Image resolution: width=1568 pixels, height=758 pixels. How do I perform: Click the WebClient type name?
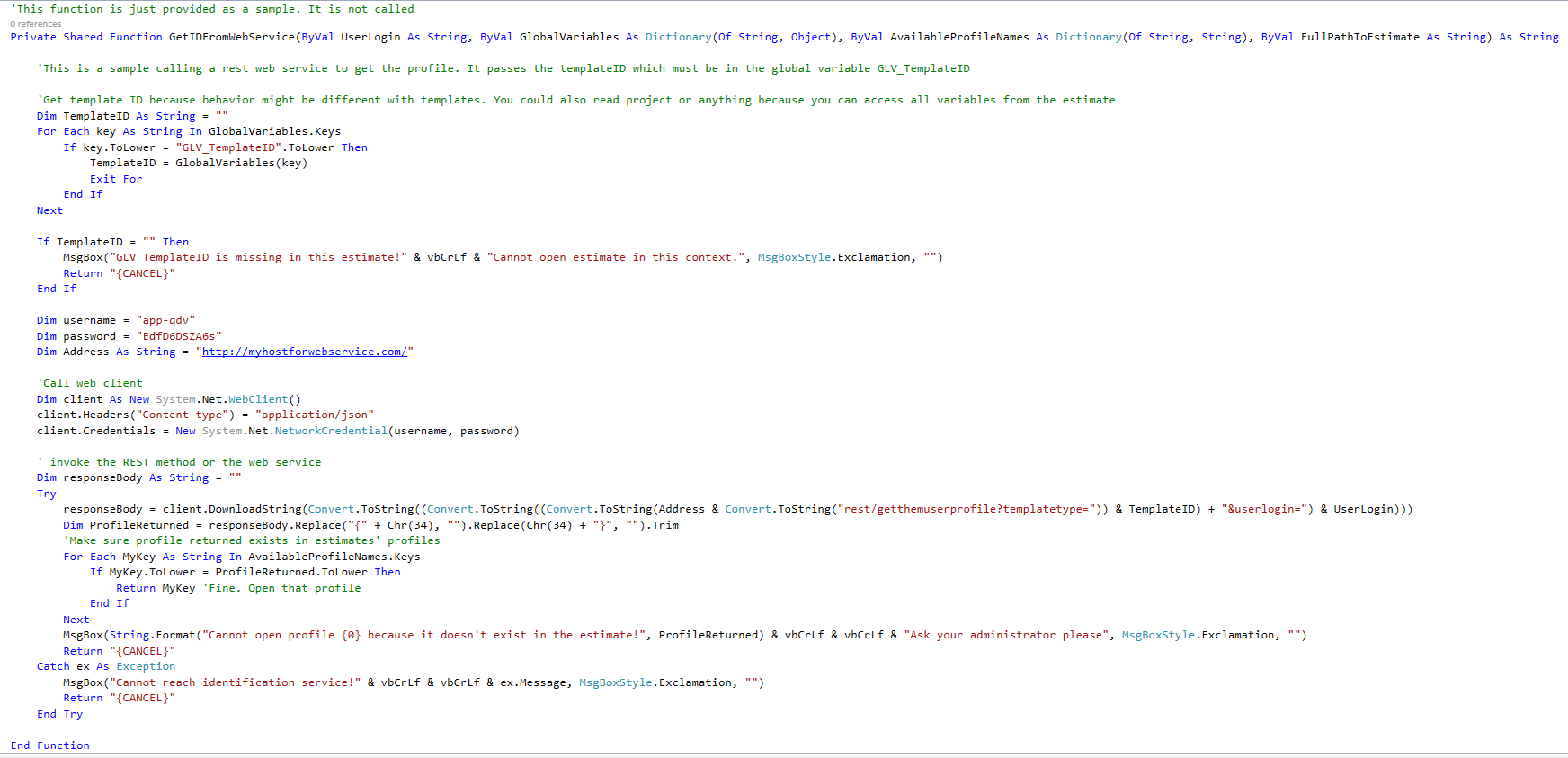tap(258, 399)
